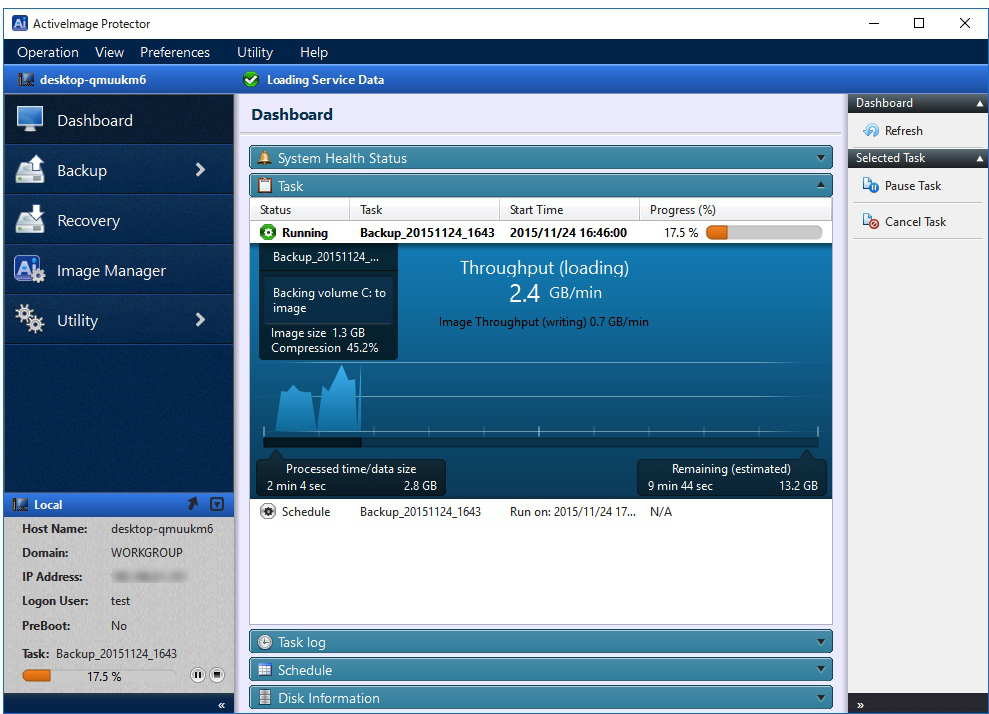The height and width of the screenshot is (714, 989).
Task: Pause the task from Local panel button
Action: [197, 676]
